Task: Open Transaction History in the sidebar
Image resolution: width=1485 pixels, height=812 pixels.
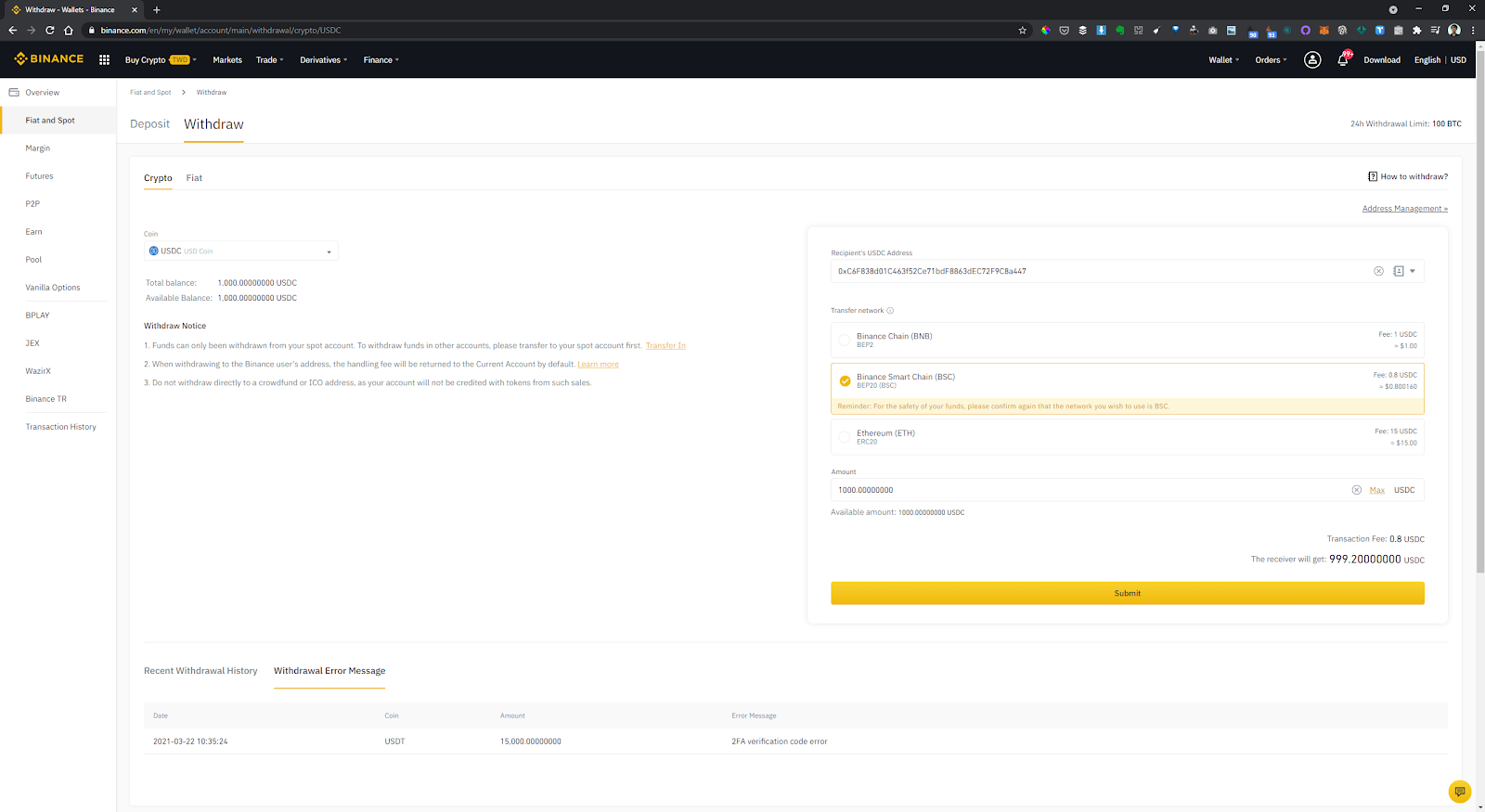Action: pos(60,426)
